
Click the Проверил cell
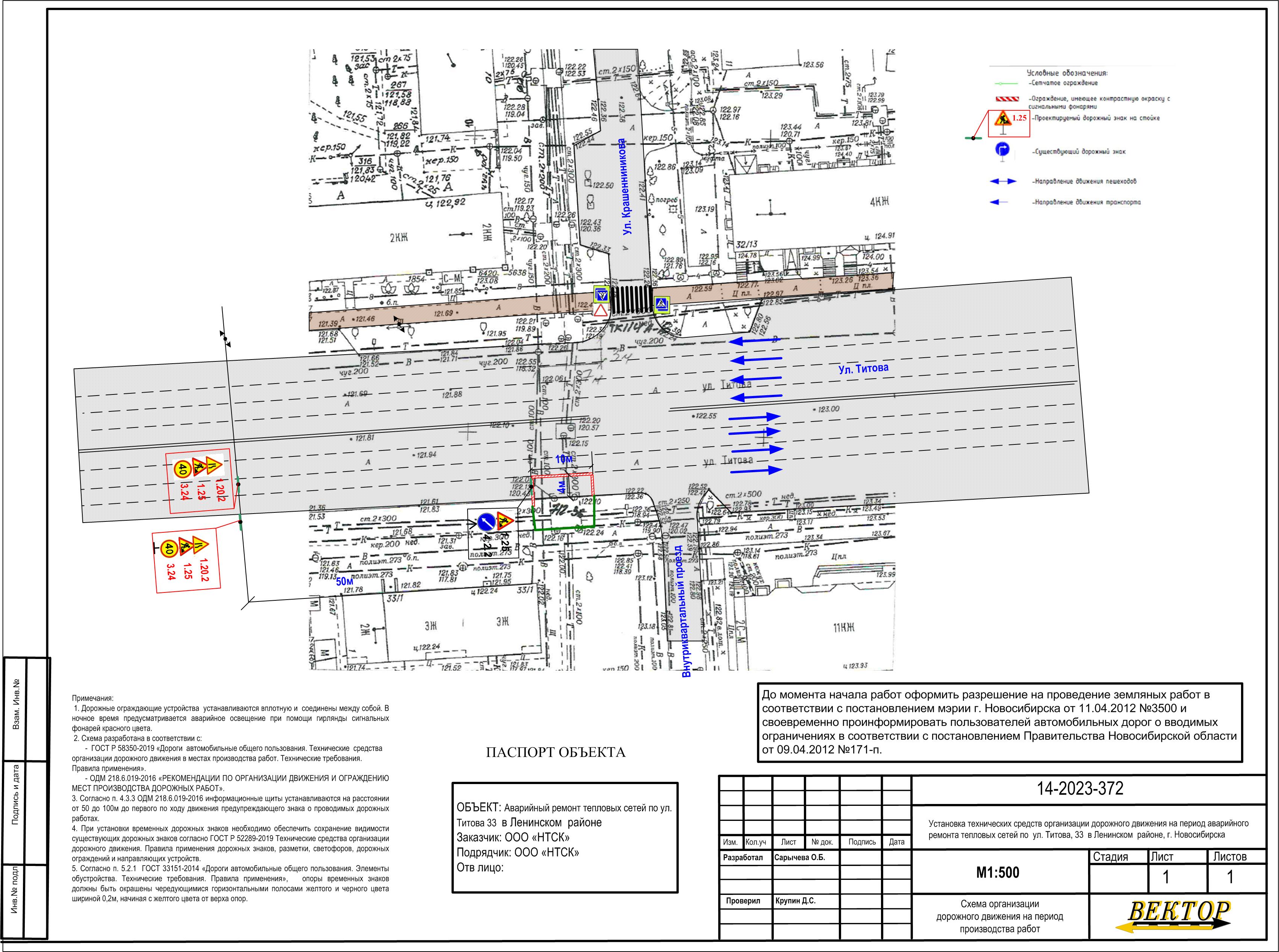pyautogui.click(x=746, y=901)
